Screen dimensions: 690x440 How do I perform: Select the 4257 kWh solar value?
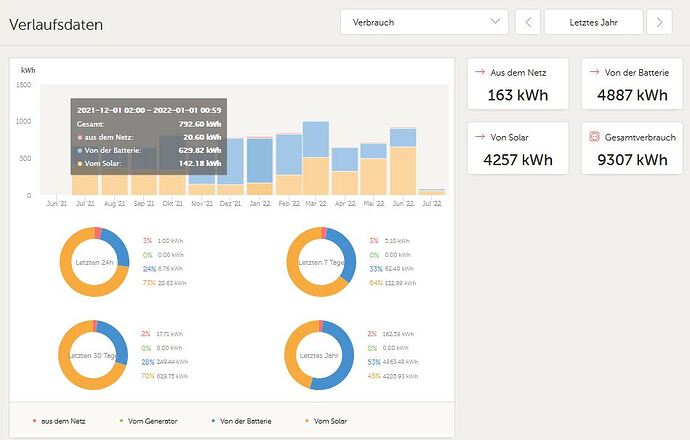point(518,160)
